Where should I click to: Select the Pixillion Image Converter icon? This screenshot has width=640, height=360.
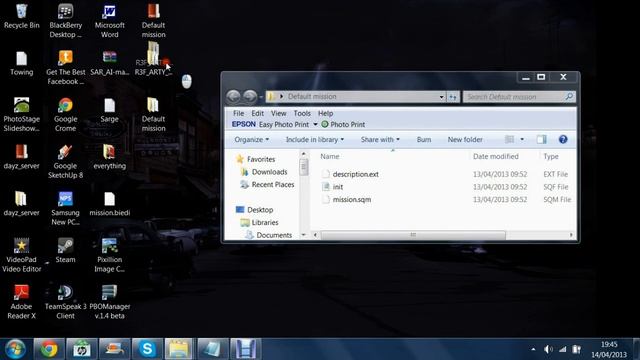pos(109,255)
